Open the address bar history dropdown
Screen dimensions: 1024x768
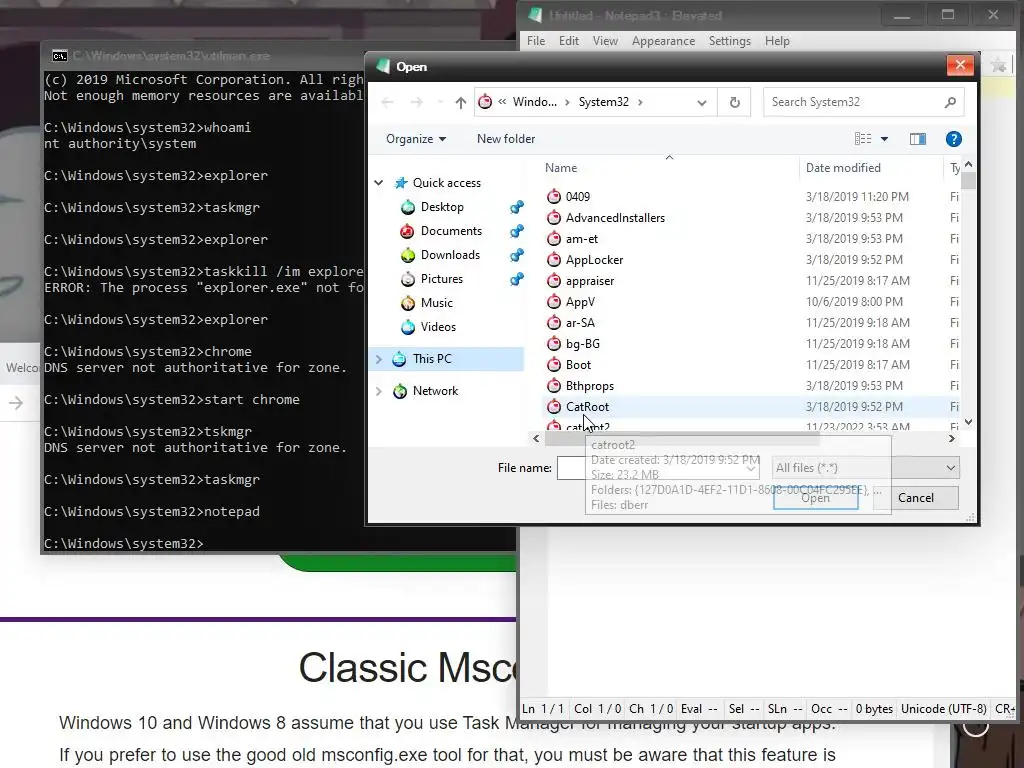coord(702,103)
